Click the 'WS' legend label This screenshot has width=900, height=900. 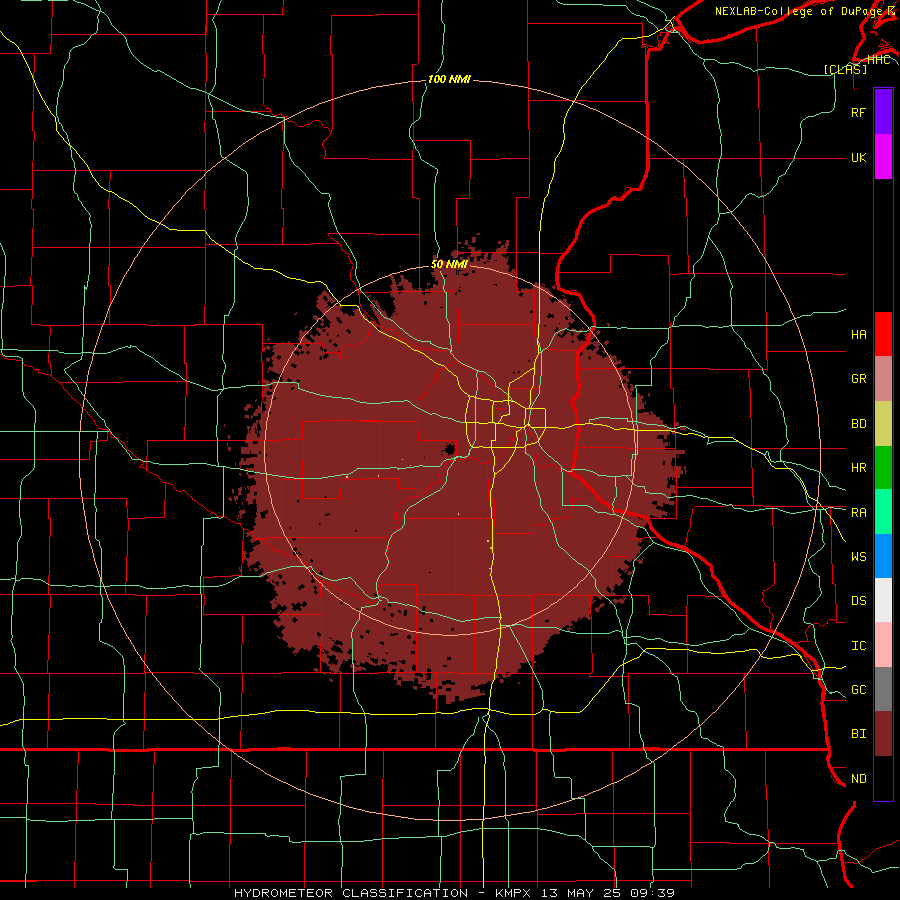858,557
